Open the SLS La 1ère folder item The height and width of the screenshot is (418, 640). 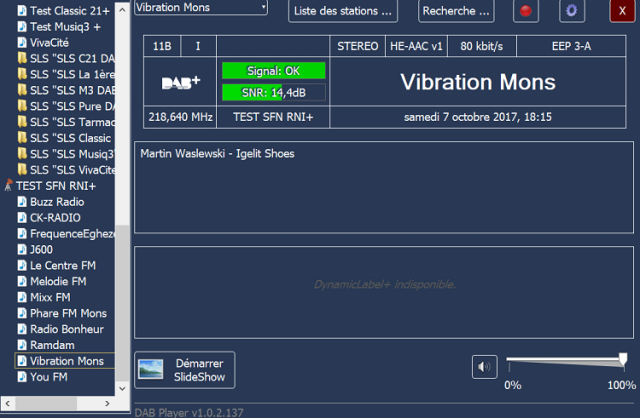(66, 74)
